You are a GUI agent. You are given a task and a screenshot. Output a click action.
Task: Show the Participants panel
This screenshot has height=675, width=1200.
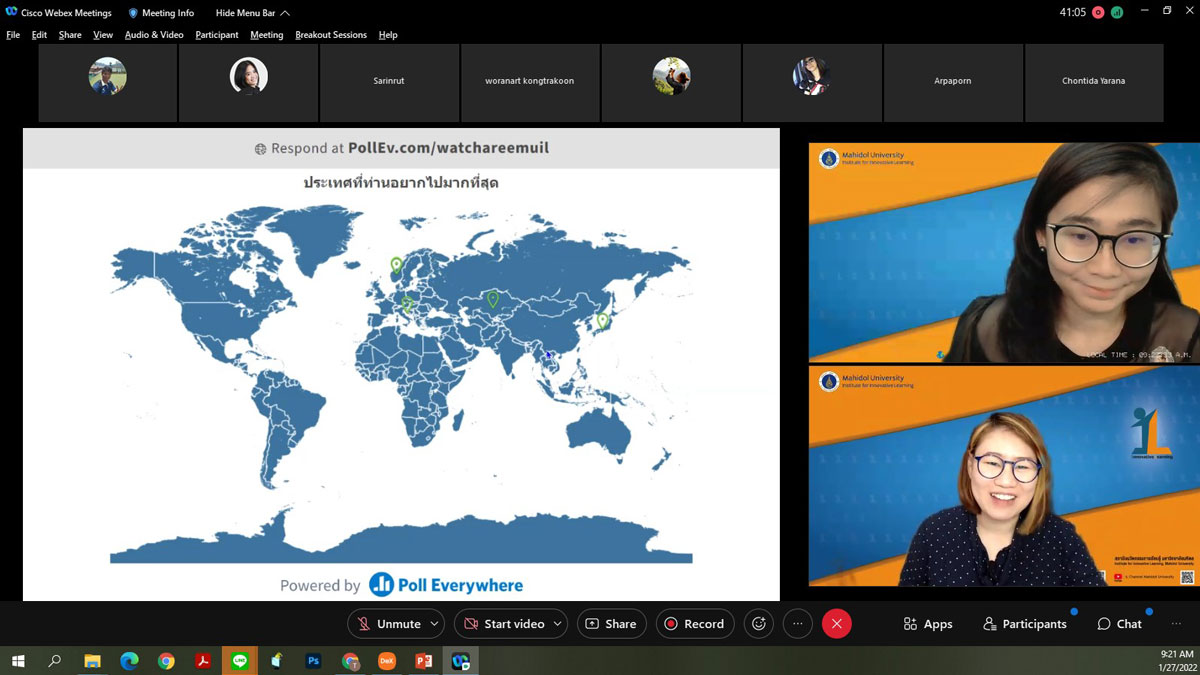click(x=1024, y=624)
